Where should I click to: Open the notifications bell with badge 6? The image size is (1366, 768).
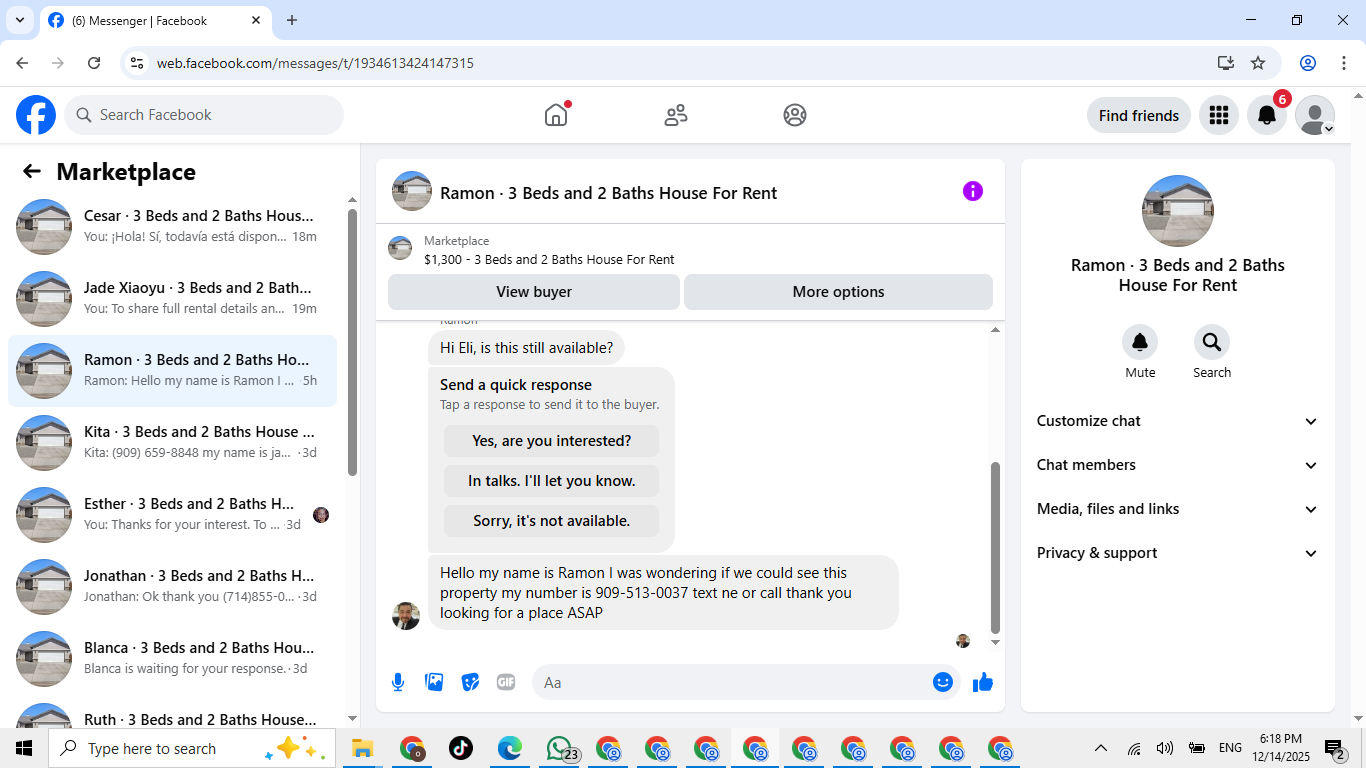(1267, 115)
